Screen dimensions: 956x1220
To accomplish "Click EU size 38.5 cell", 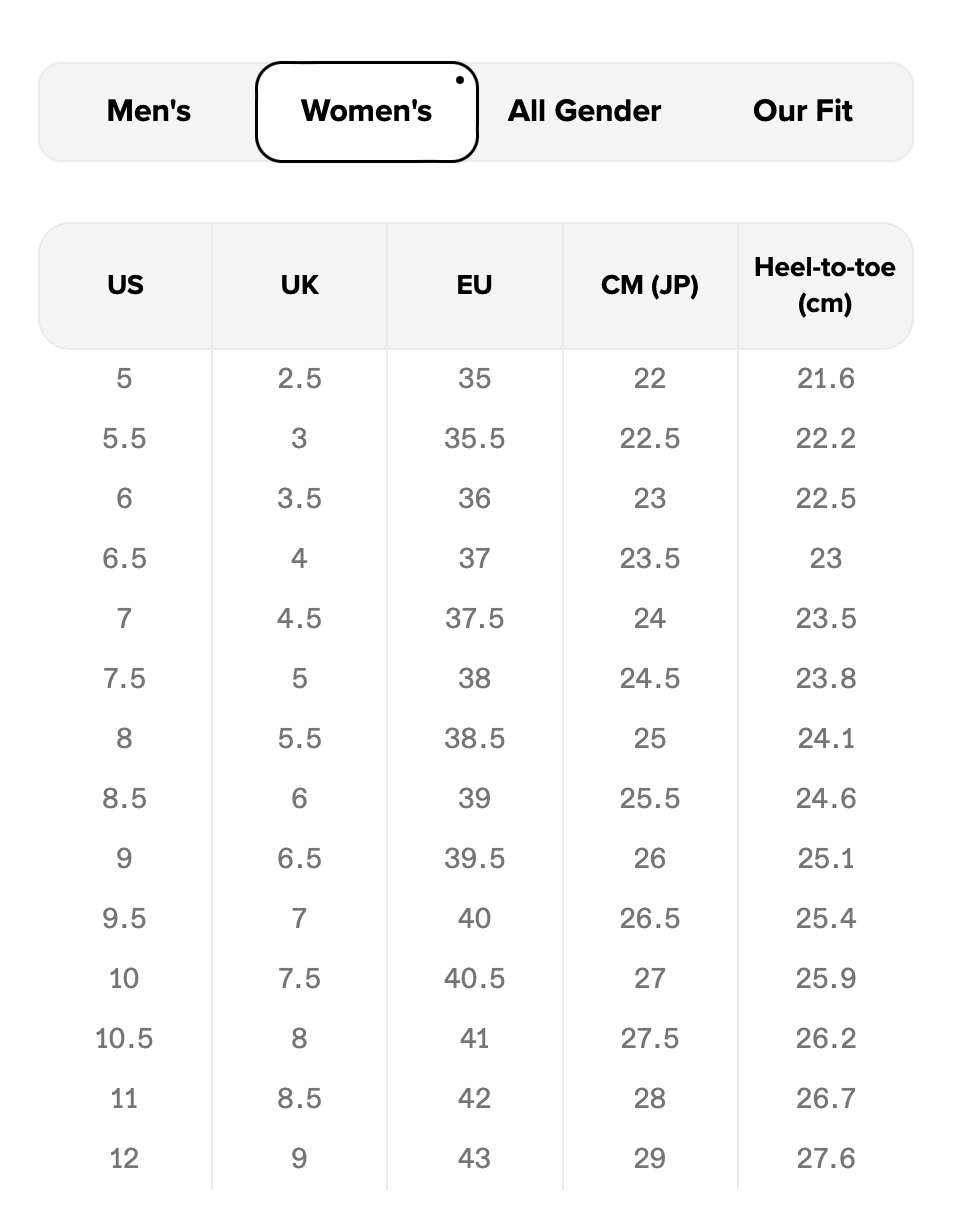I will (x=474, y=739).
